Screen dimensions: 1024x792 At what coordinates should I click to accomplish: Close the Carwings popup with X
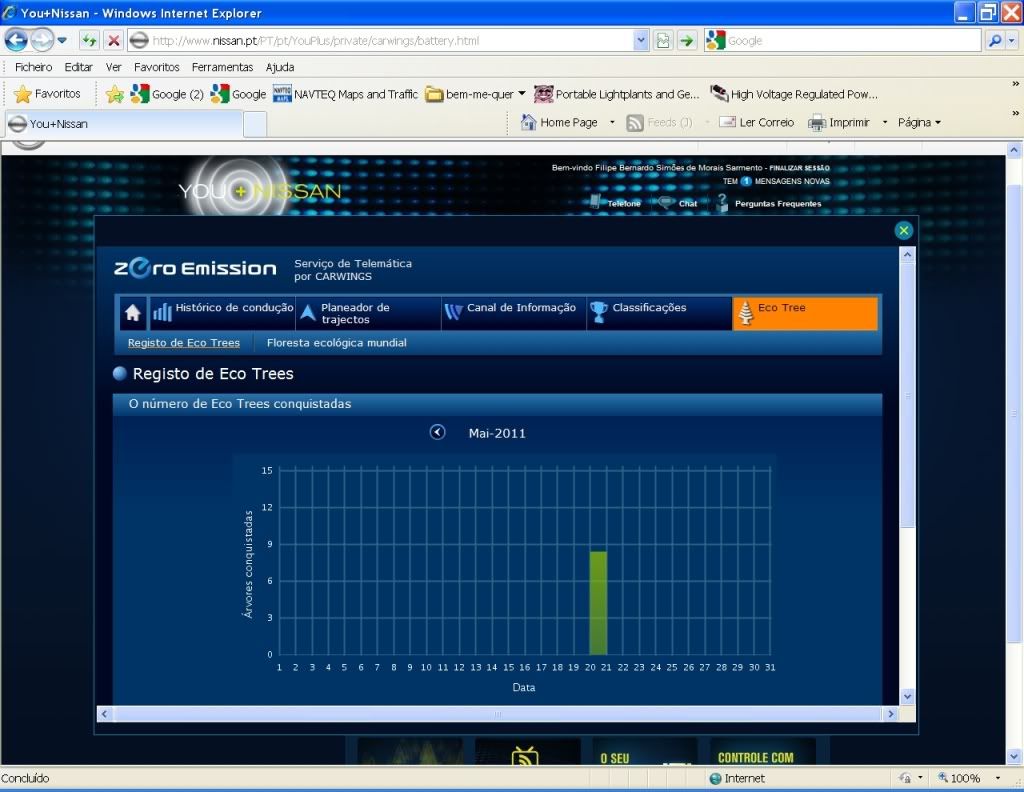tap(904, 230)
